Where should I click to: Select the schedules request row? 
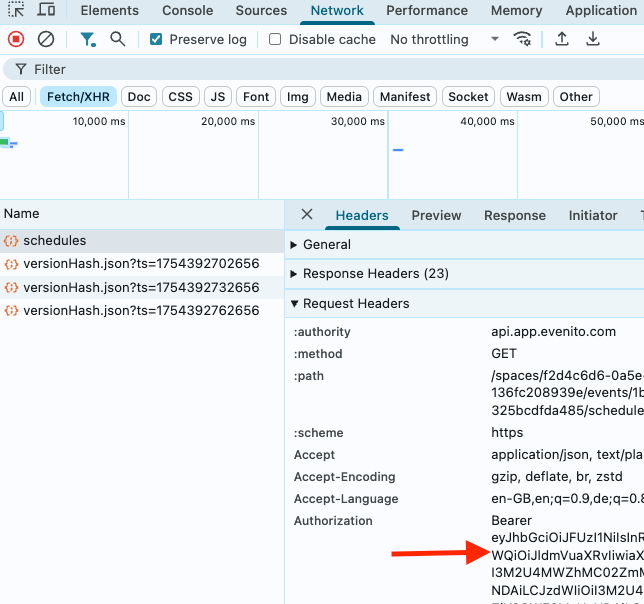pyautogui.click(x=55, y=241)
